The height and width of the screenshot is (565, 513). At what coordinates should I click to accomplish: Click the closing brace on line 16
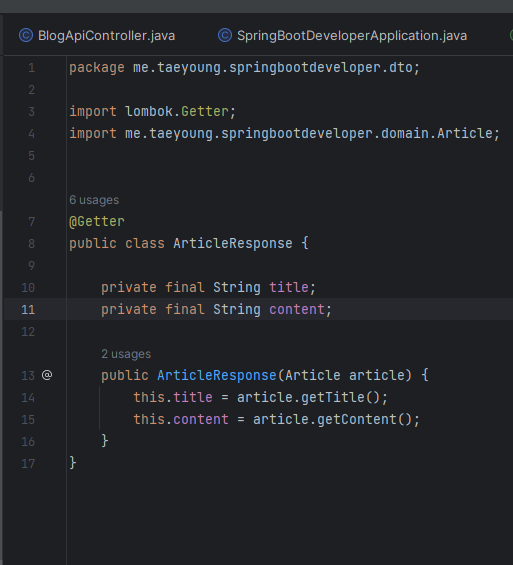pyautogui.click(x=105, y=441)
